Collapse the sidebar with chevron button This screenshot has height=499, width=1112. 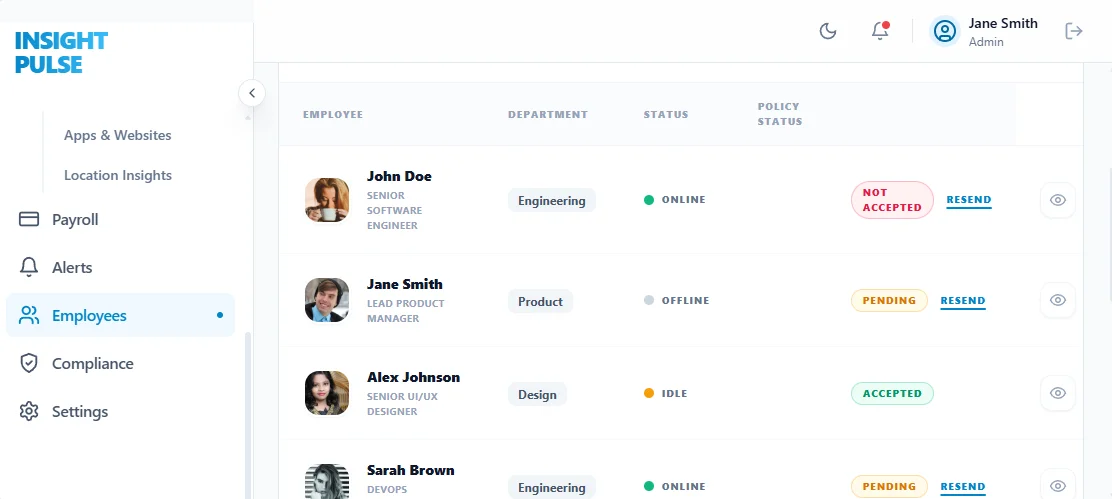(x=252, y=93)
